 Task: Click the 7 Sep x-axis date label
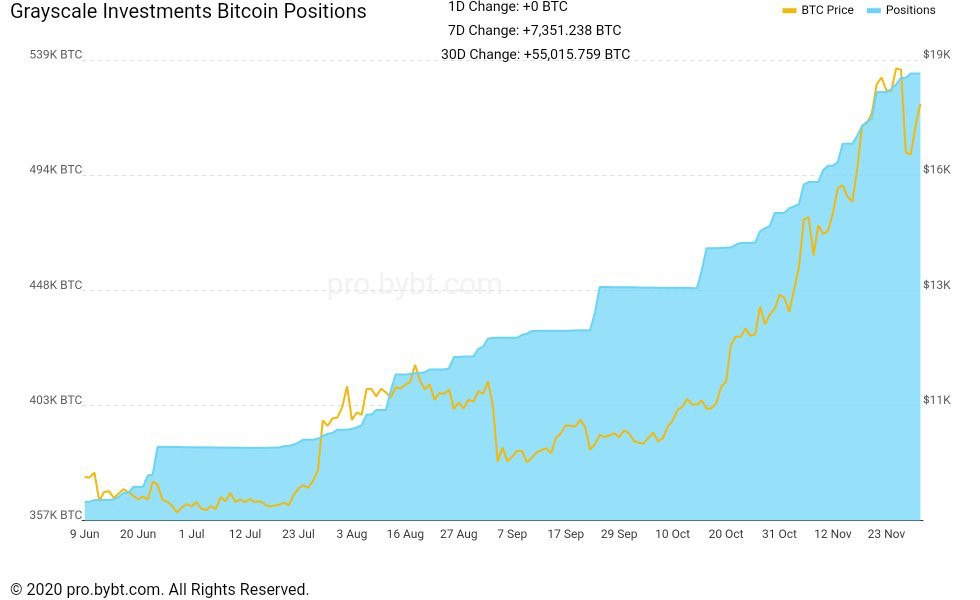click(511, 534)
